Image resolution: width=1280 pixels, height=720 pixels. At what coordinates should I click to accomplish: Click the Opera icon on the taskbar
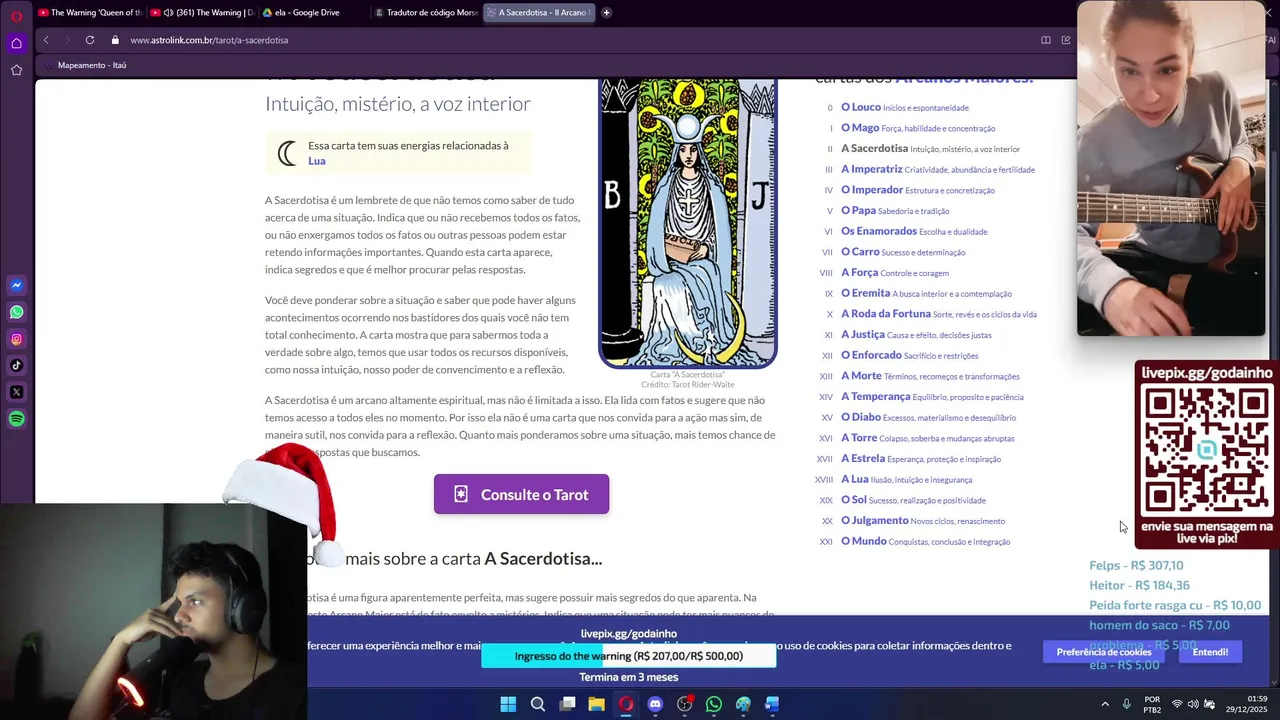[626, 704]
